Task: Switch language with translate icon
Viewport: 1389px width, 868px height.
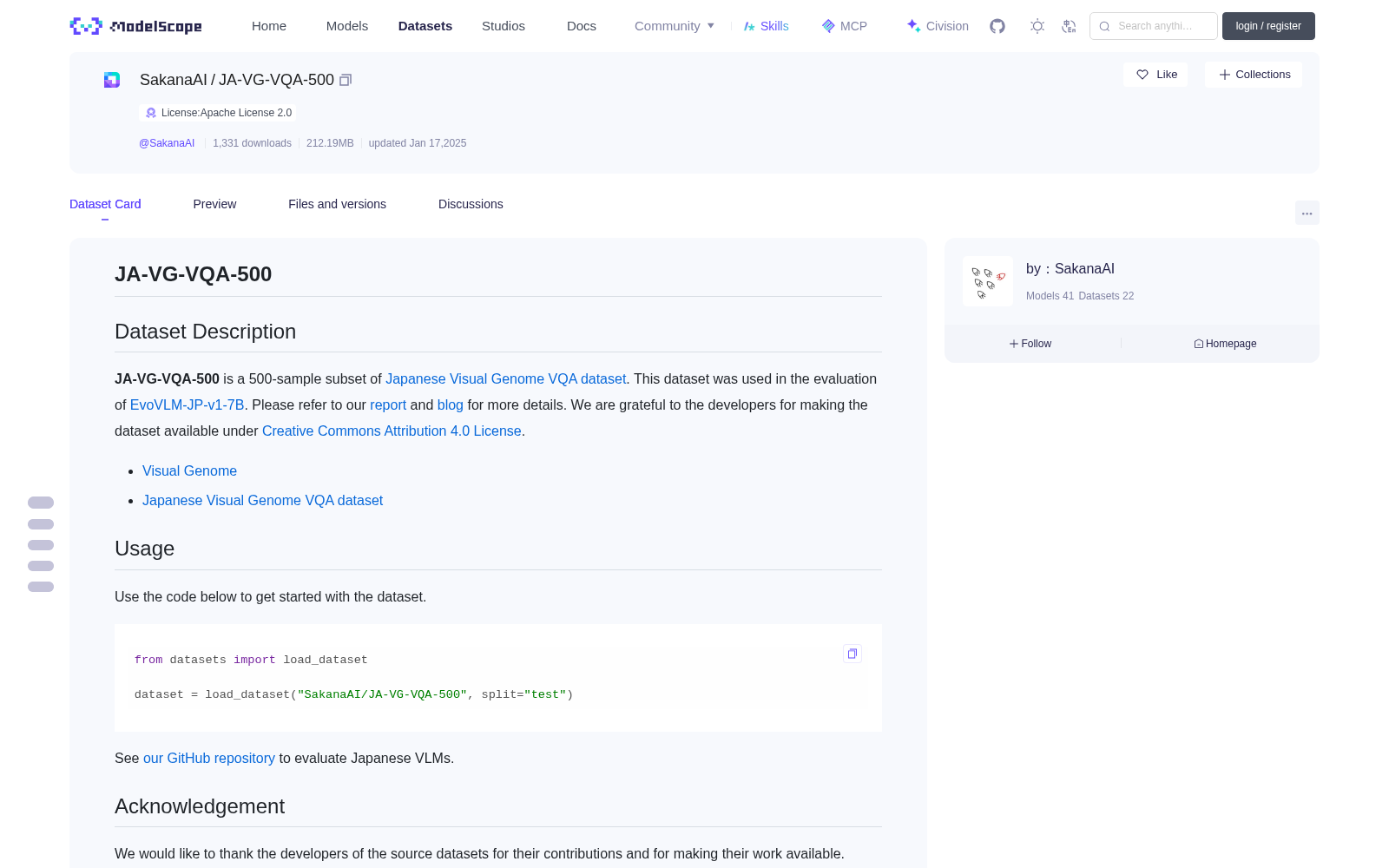Action: (1069, 26)
